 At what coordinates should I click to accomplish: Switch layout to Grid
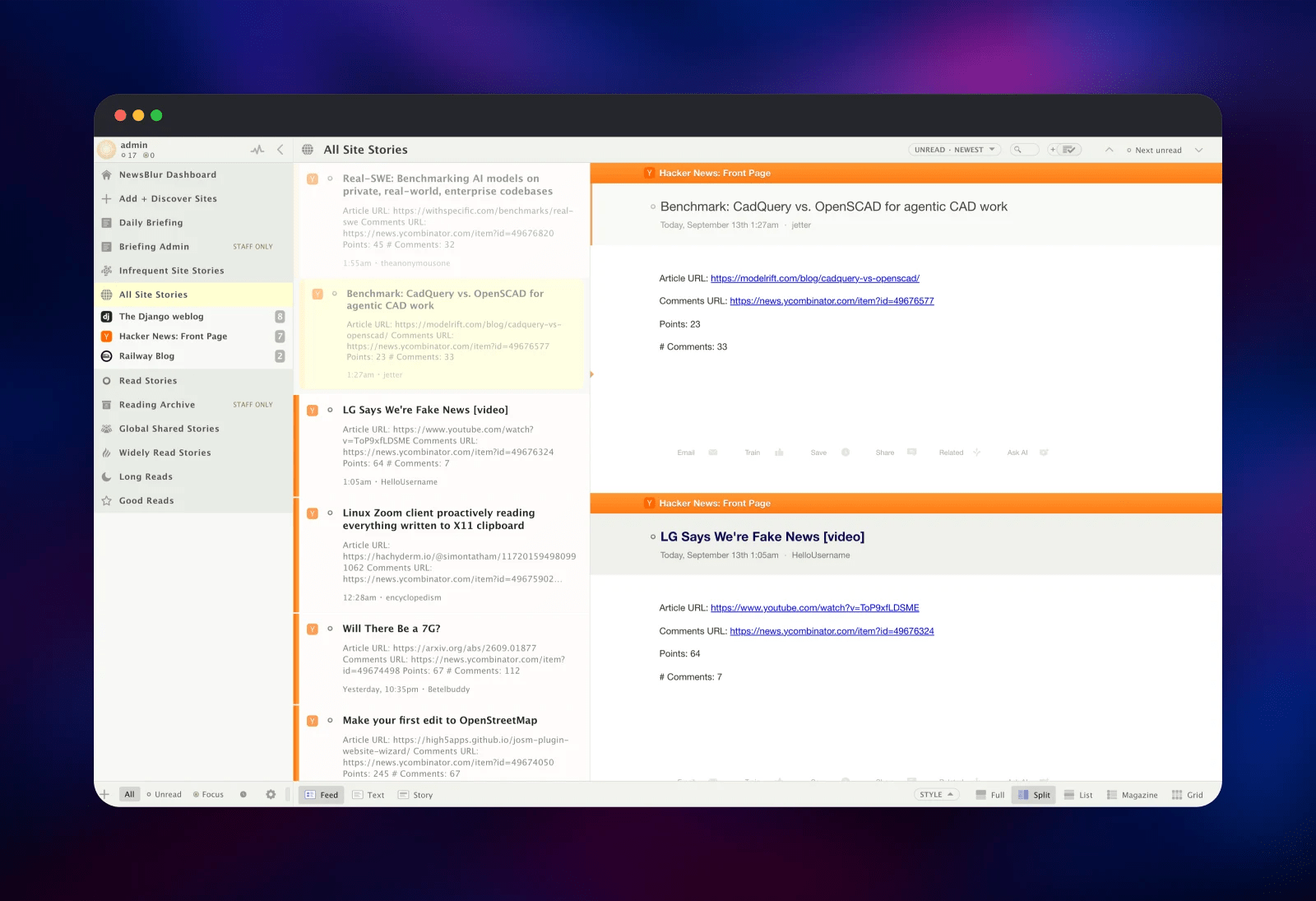pyautogui.click(x=1187, y=795)
